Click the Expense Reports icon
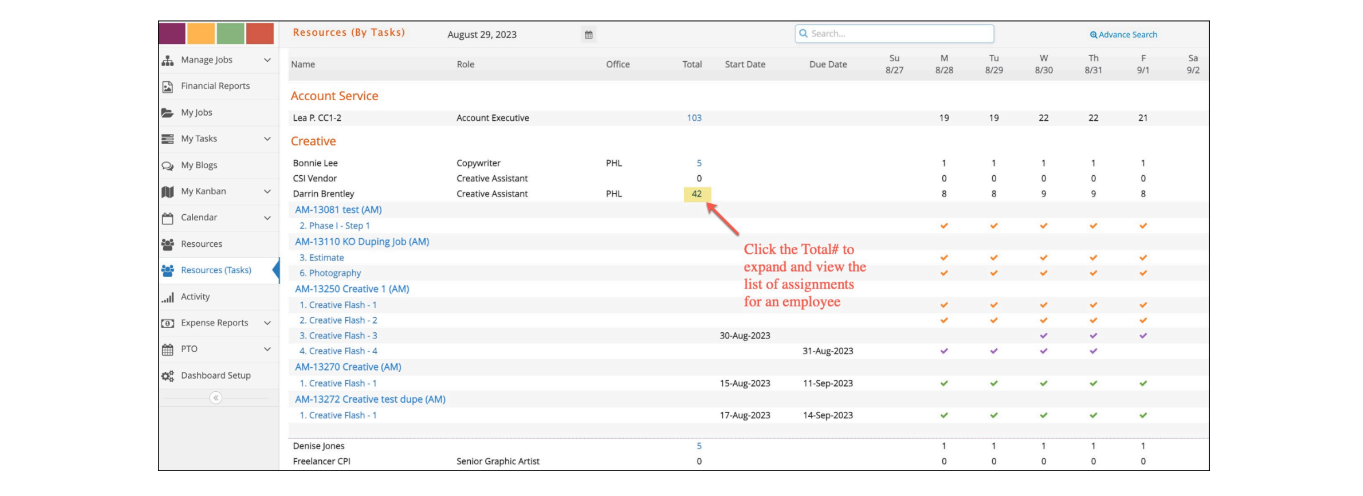 click(168, 323)
